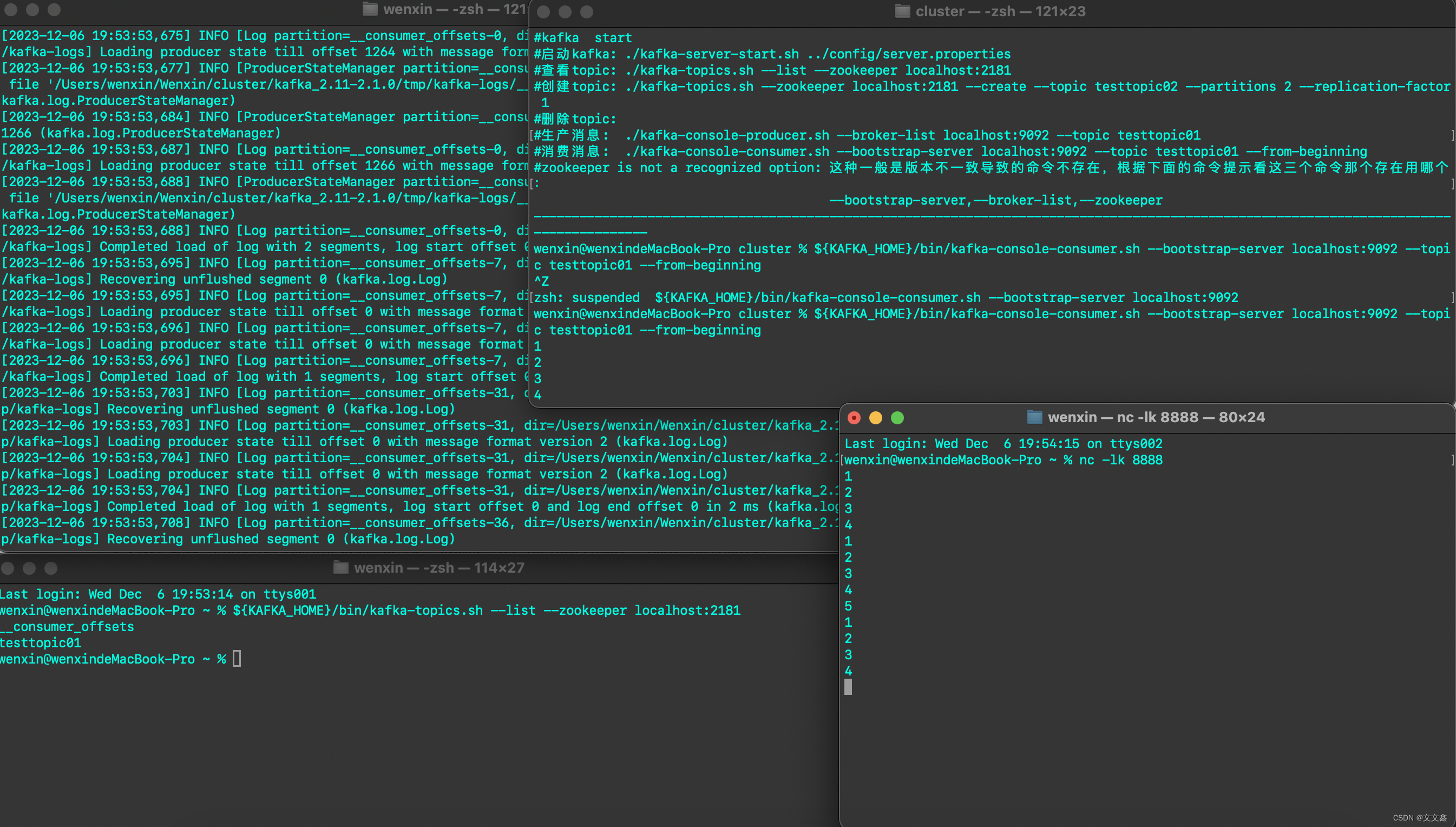This screenshot has width=1456, height=827.
Task: Click log line 'Completed load of log with 2 segments'
Action: point(264,247)
